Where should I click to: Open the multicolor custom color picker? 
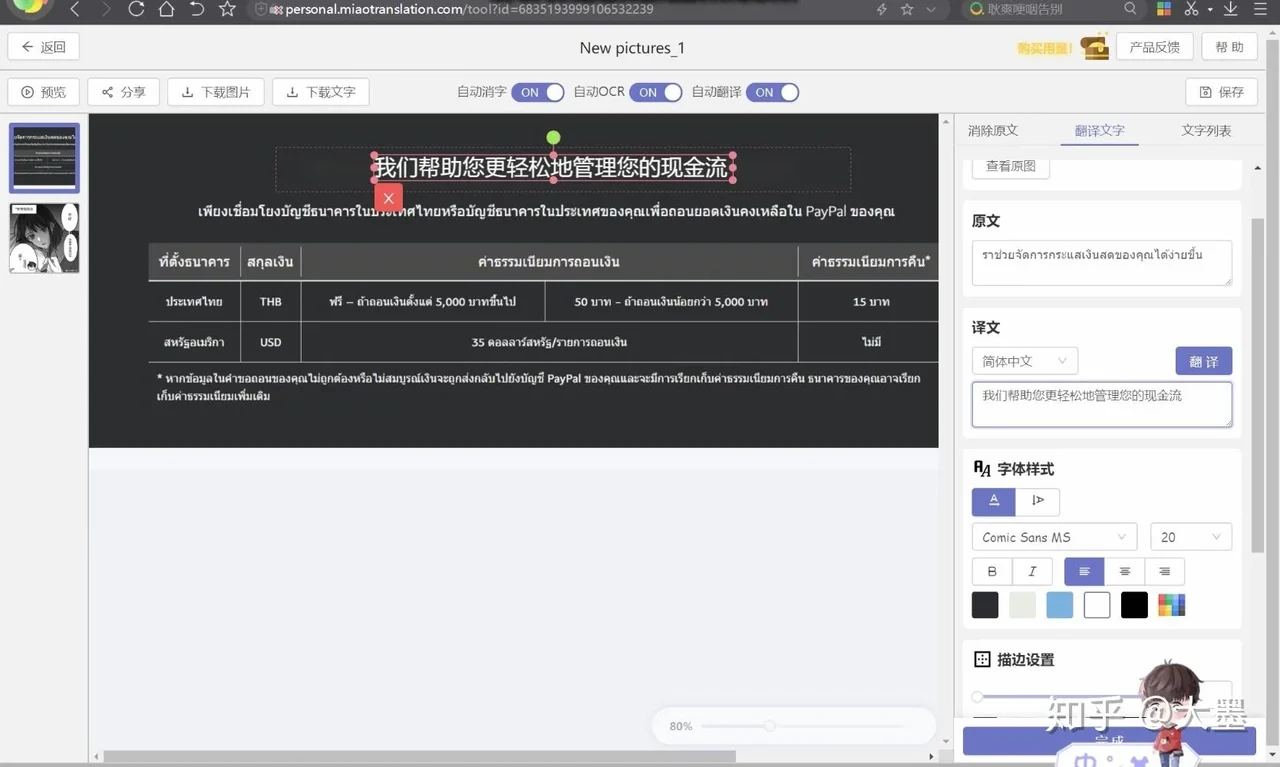click(x=1172, y=605)
